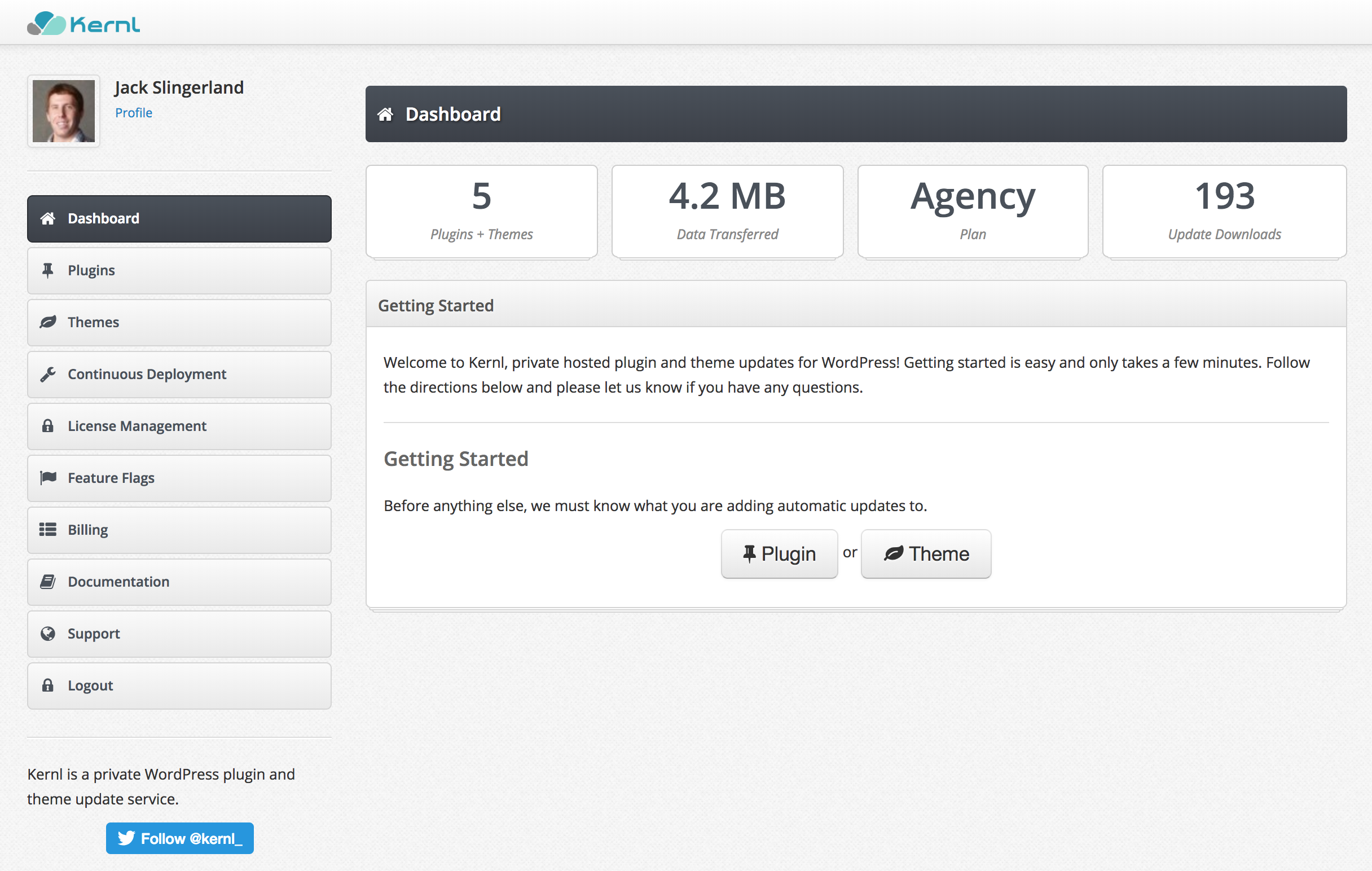This screenshot has height=871, width=1372.
Task: Choose the Plugin button under Getting Started
Action: point(779,554)
